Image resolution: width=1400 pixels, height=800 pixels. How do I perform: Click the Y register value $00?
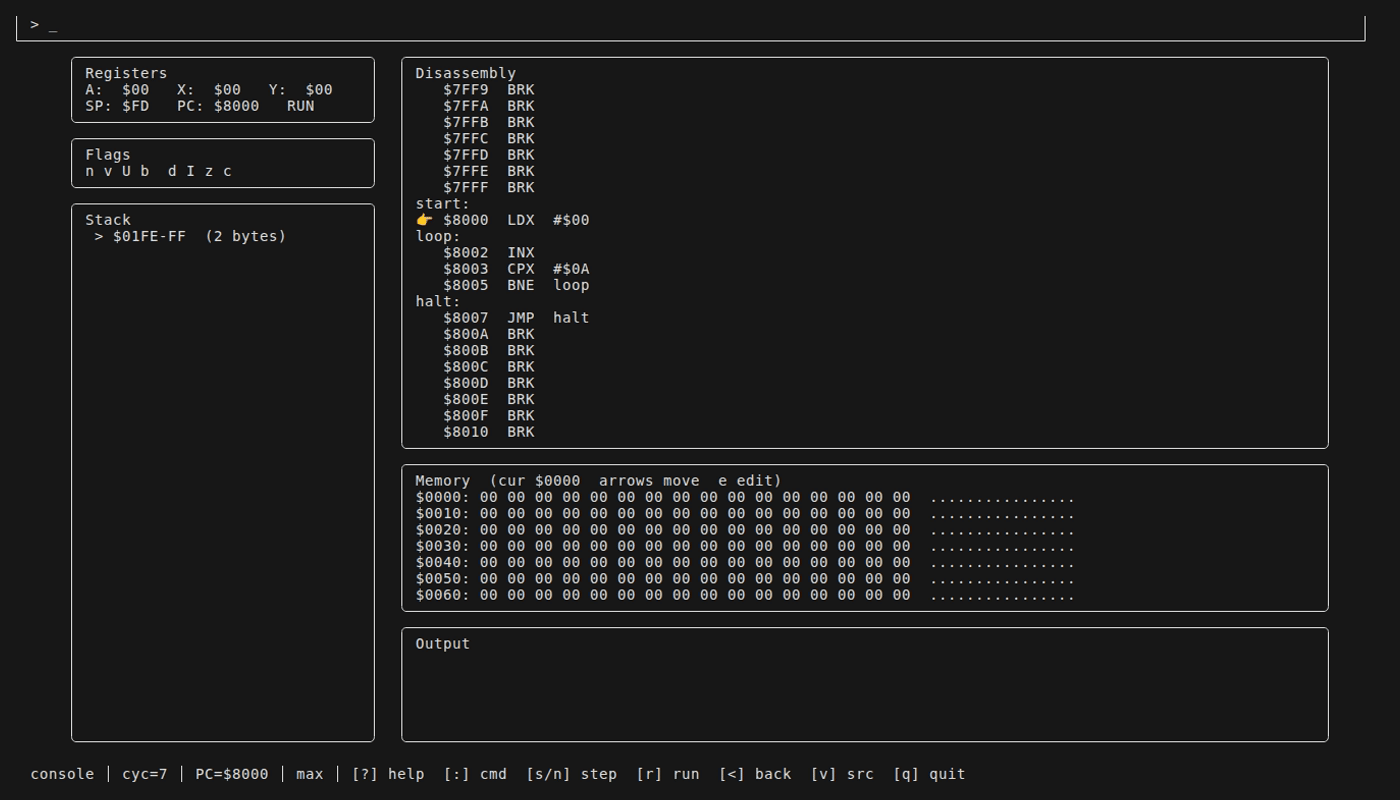(x=319, y=90)
